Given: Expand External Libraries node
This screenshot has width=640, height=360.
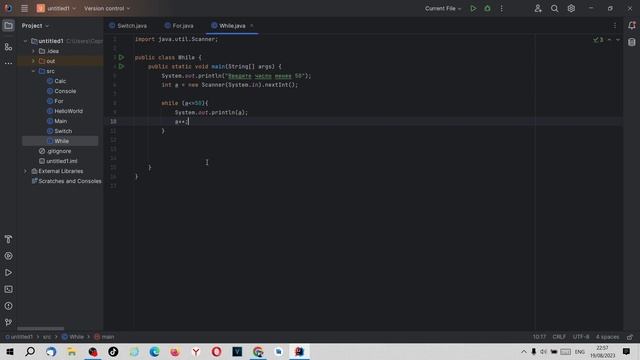Looking at the screenshot, I should 25,171.
